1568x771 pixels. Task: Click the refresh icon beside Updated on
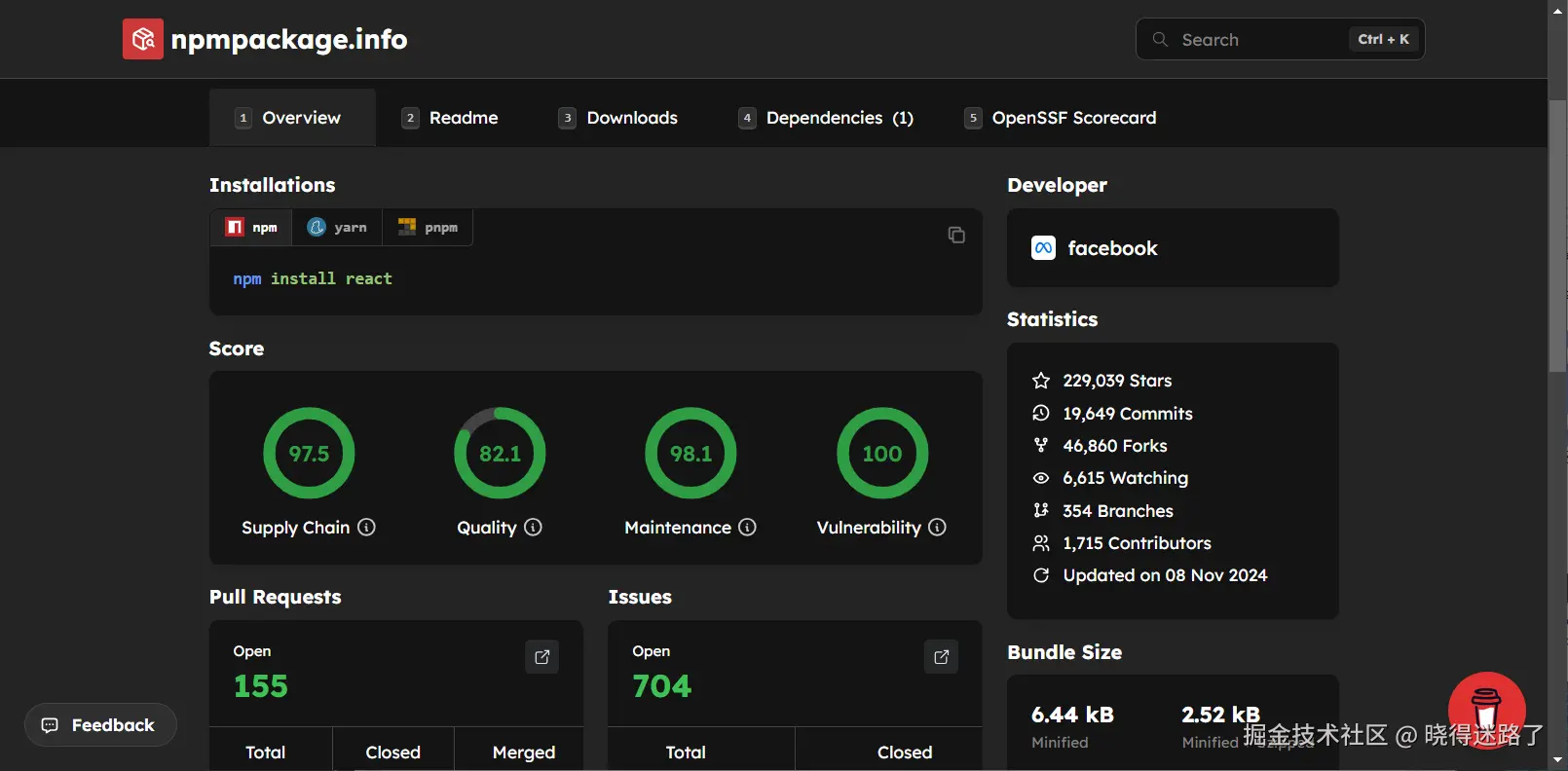pos(1041,575)
